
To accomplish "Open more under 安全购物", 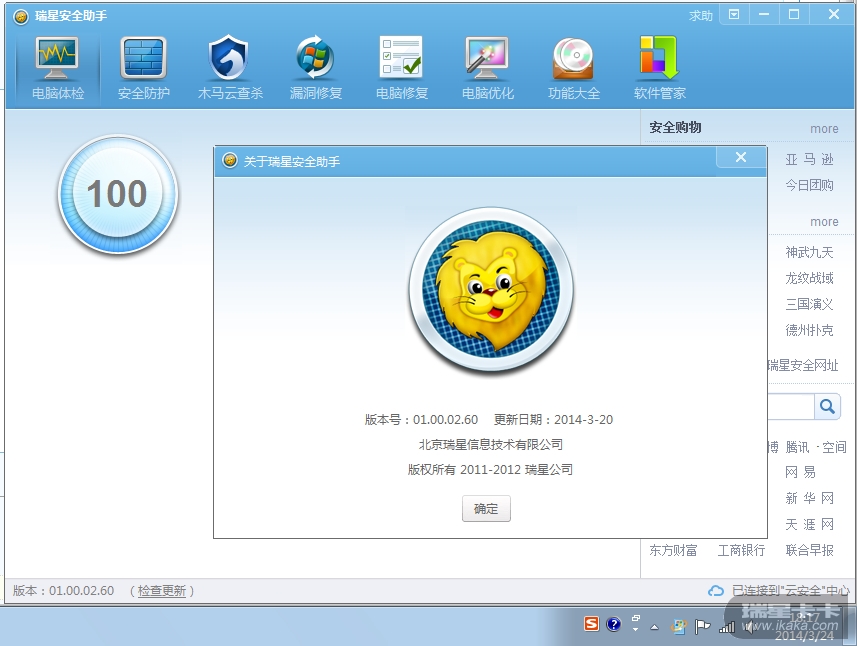I will [824, 129].
